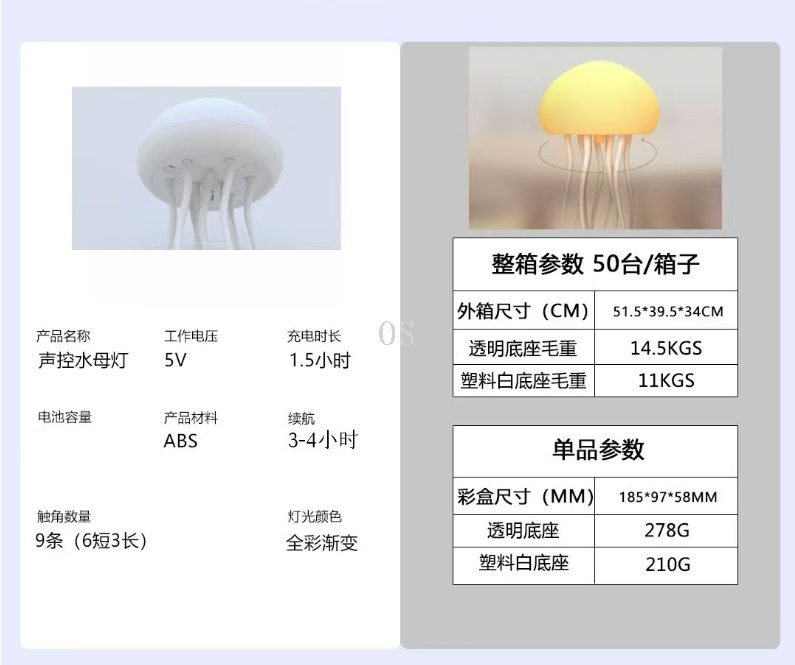The height and width of the screenshot is (665, 795).
Task: Select the 210G weight value
Action: tap(666, 565)
